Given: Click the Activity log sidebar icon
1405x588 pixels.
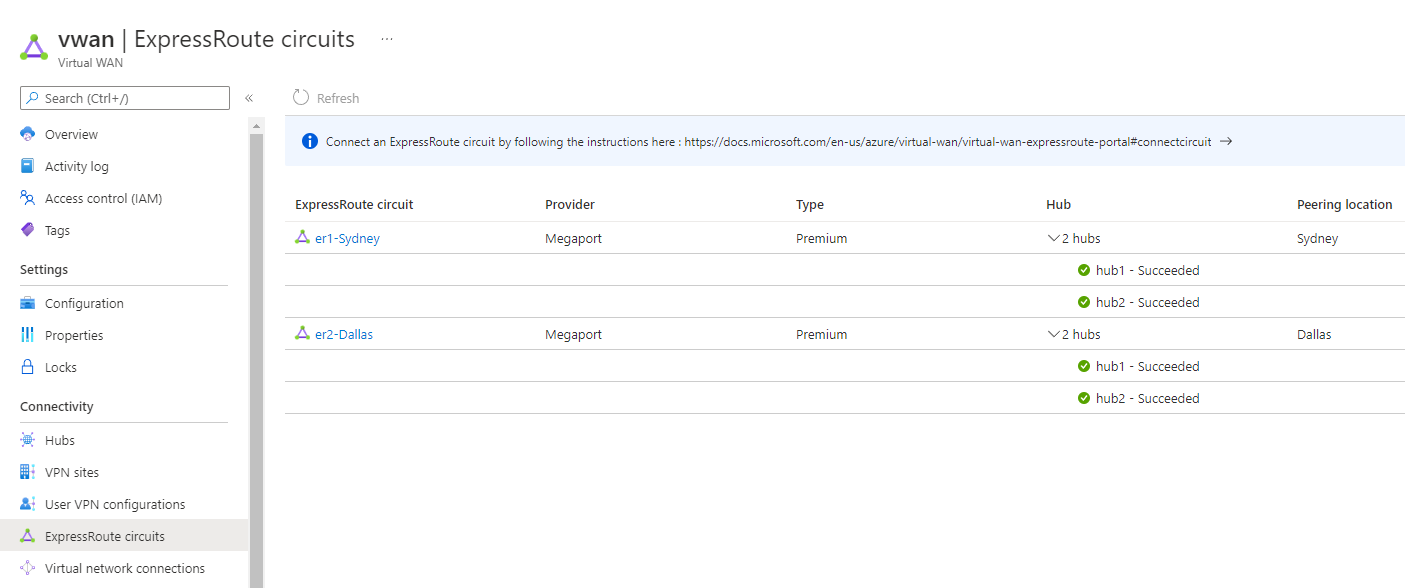Looking at the screenshot, I should click(28, 165).
